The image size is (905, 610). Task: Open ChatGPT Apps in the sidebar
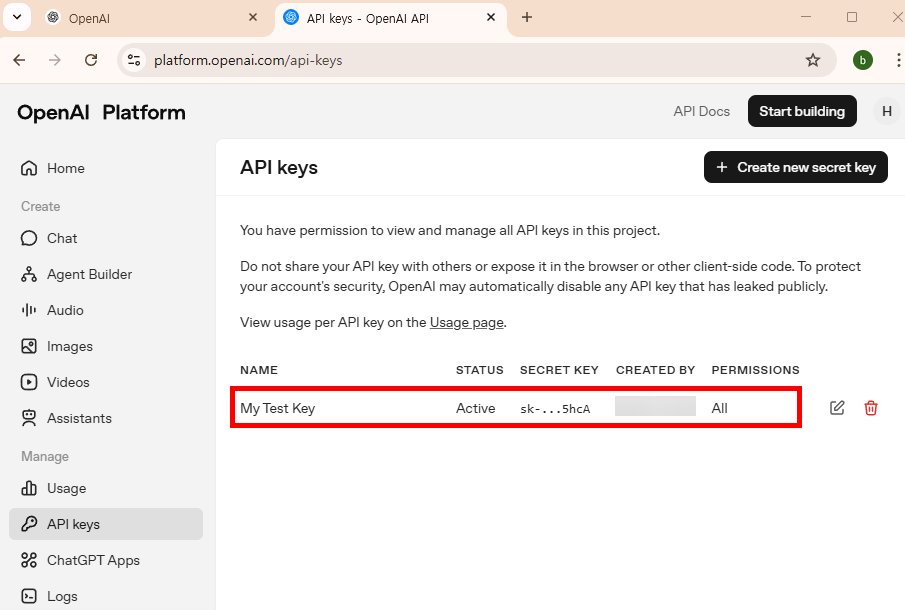[x=106, y=560]
